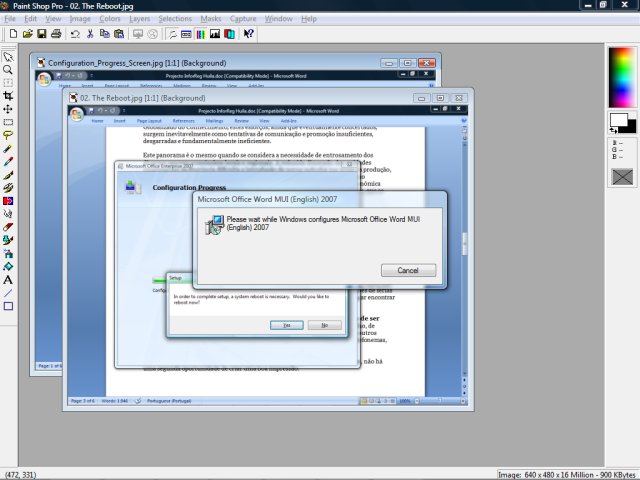Select the Magic Wand tool
The width and height of the screenshot is (640, 480).
click(8, 149)
